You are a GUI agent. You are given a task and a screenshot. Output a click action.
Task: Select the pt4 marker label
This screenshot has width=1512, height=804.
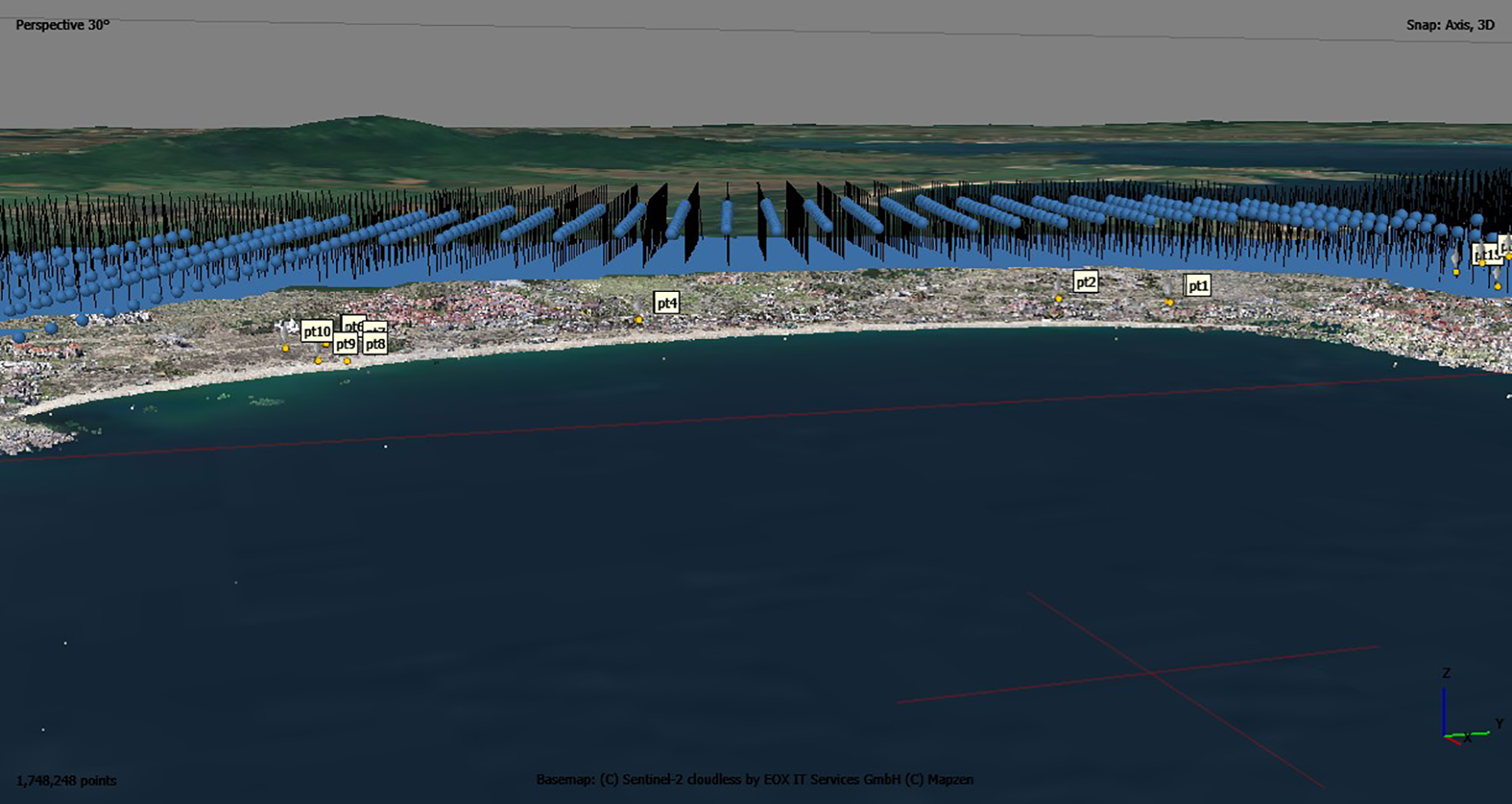pos(666,303)
